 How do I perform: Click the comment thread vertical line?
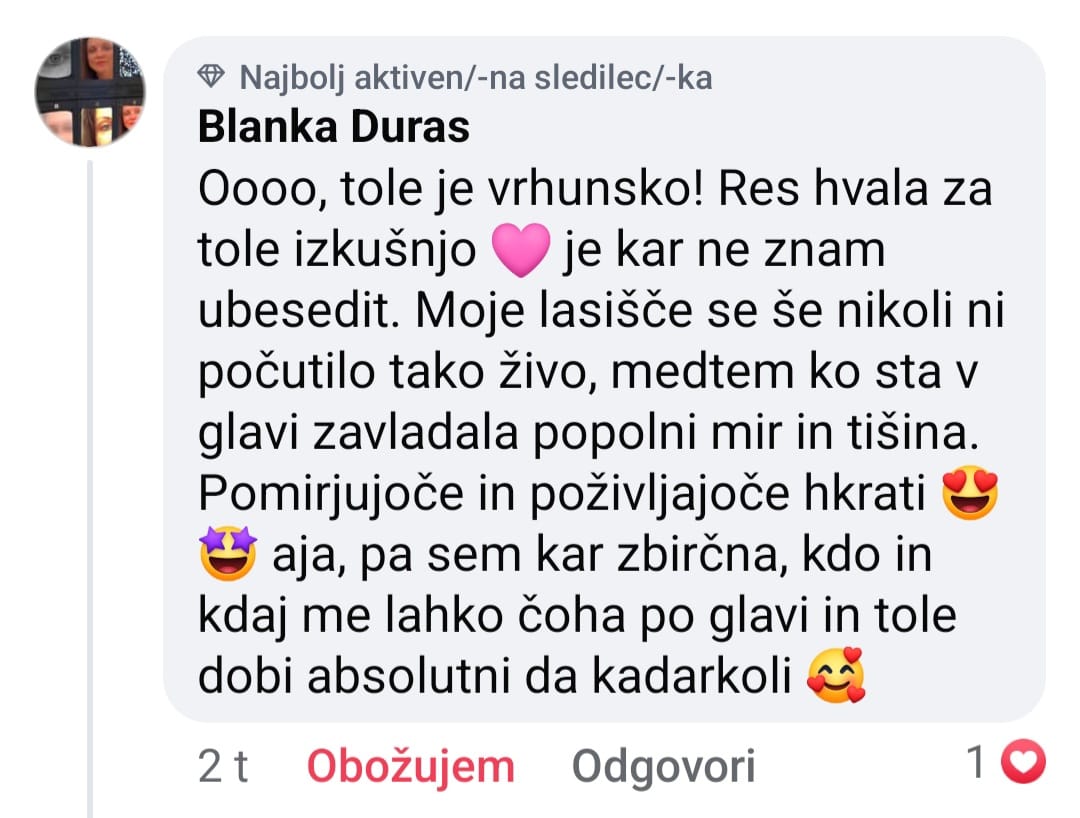pyautogui.click(x=90, y=489)
